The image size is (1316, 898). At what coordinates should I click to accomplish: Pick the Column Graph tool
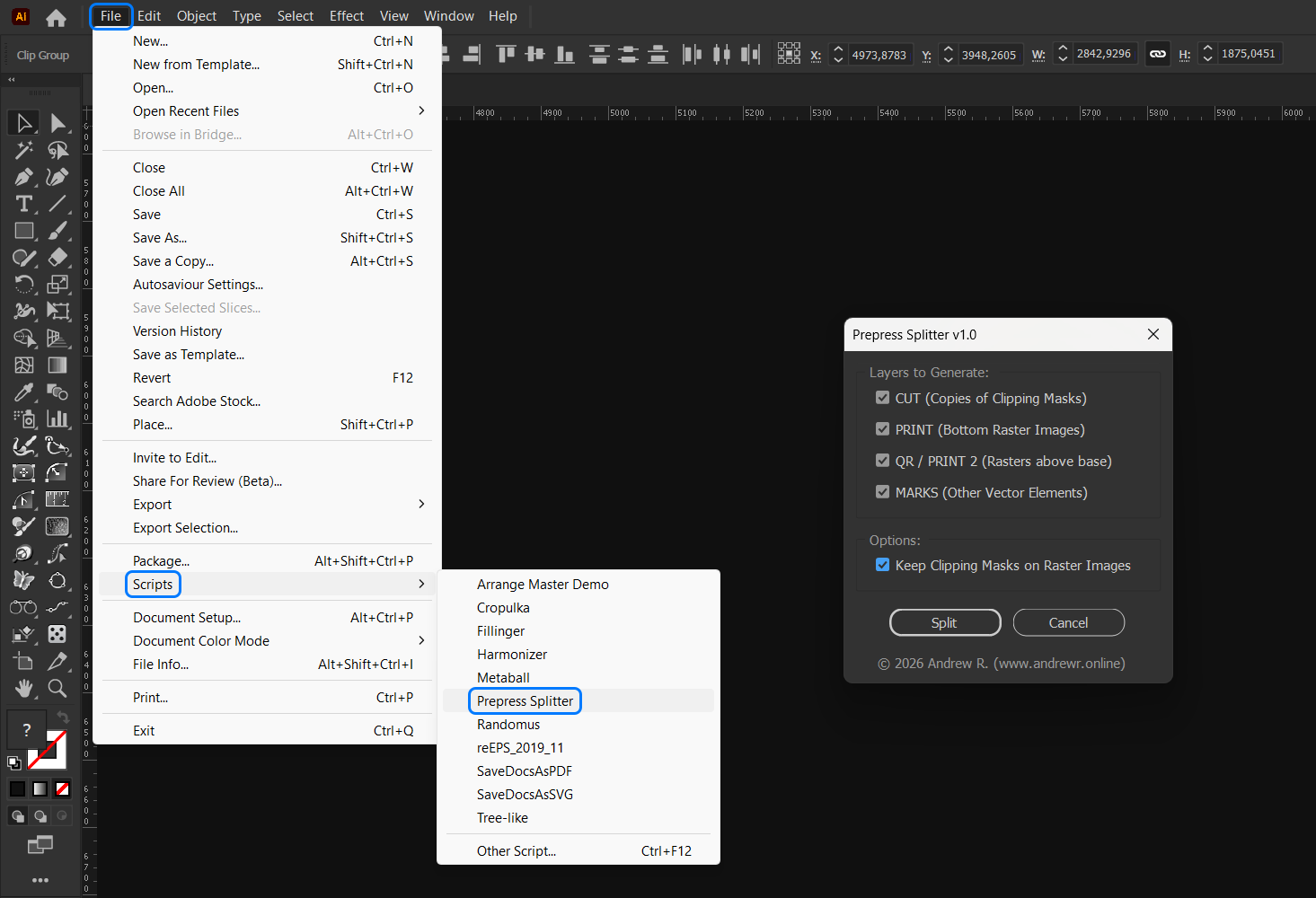57,419
